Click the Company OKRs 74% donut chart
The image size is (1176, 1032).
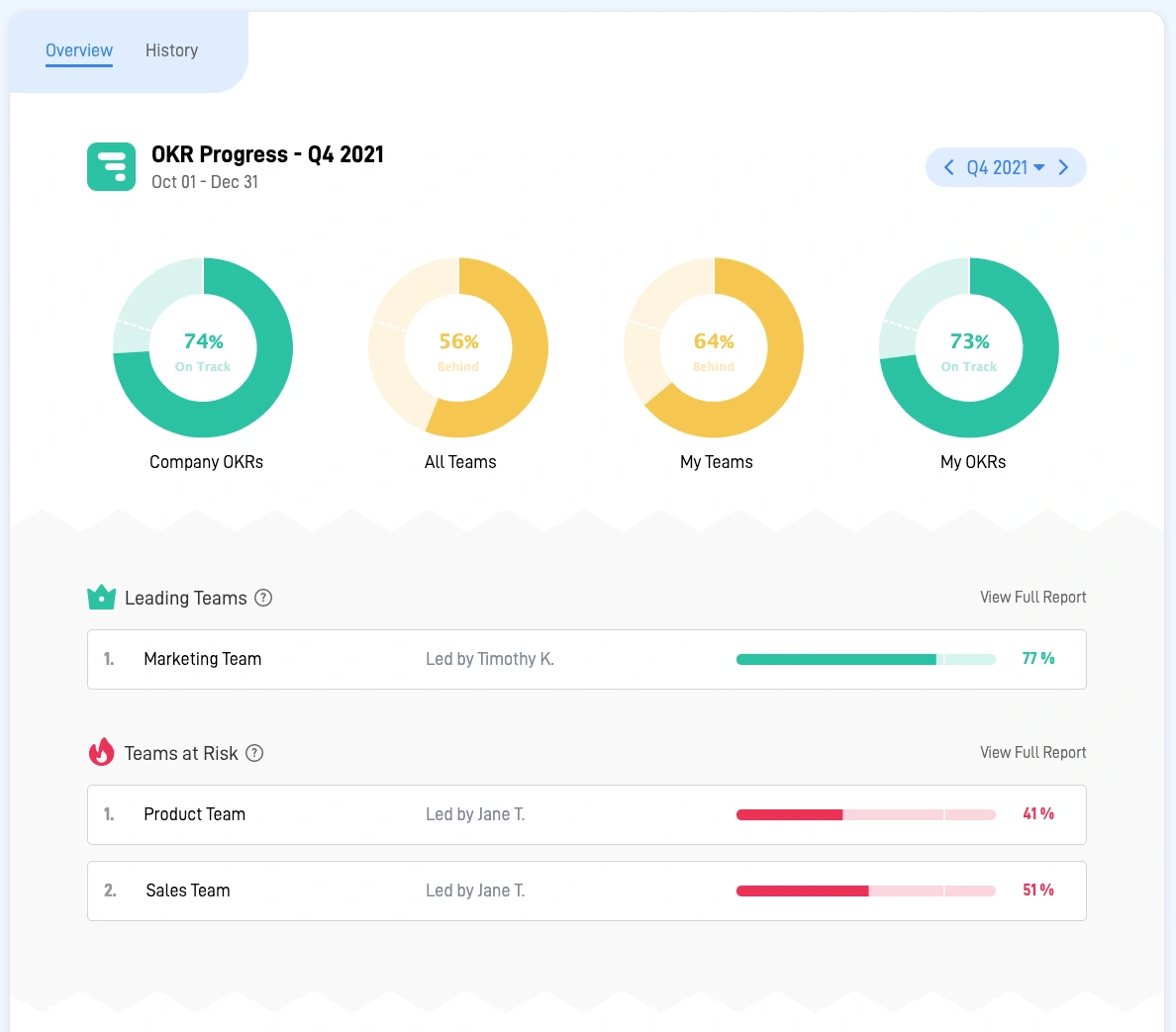point(203,347)
